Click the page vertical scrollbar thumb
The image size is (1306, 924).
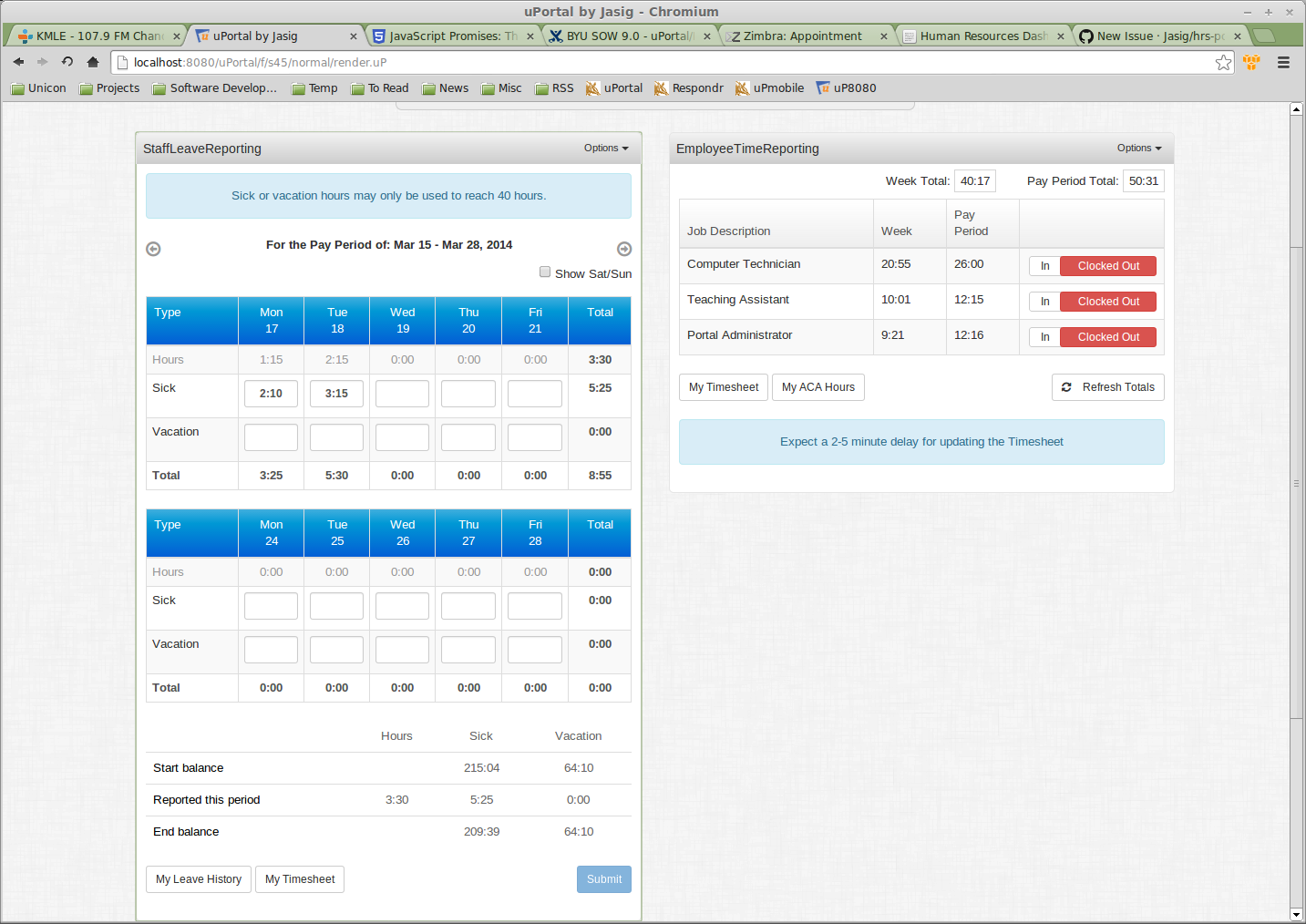click(1296, 483)
